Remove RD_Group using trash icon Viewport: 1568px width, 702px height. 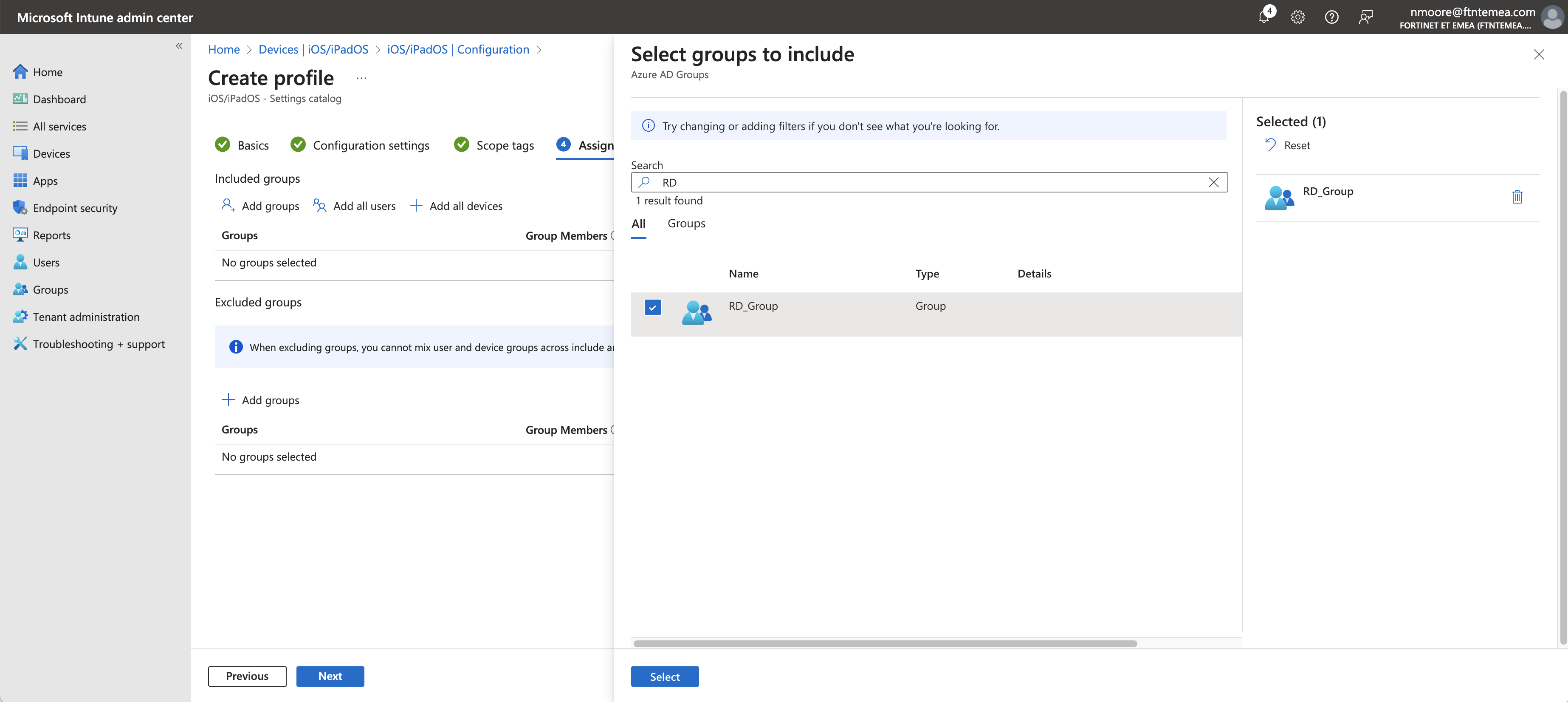coord(1517,197)
